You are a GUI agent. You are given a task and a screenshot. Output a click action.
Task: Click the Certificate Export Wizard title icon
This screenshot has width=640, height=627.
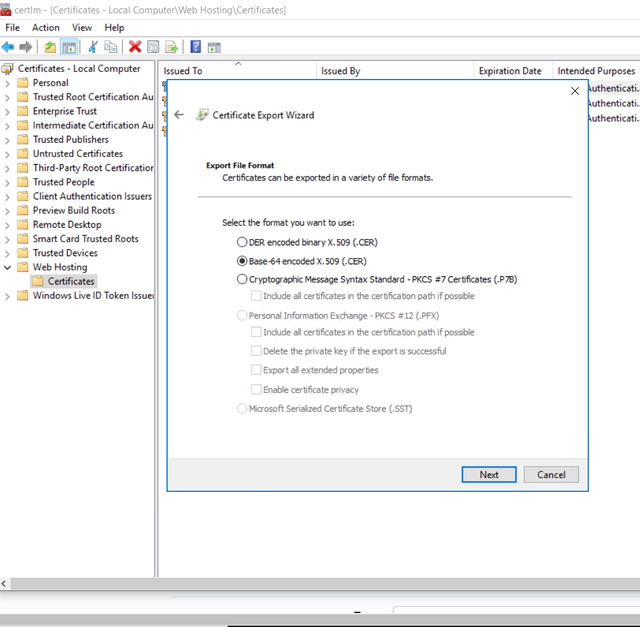202,115
